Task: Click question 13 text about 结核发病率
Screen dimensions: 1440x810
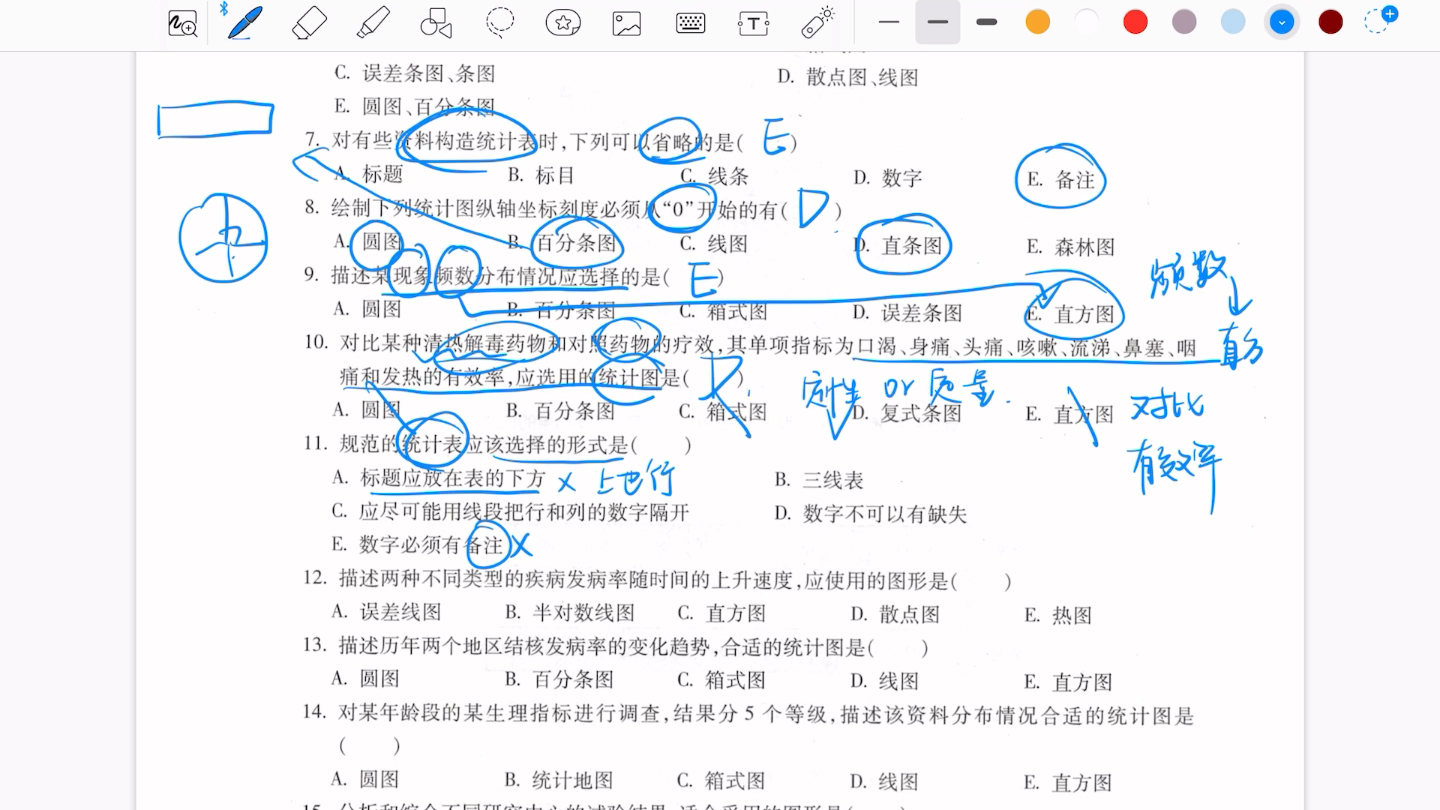Action: tap(614, 646)
